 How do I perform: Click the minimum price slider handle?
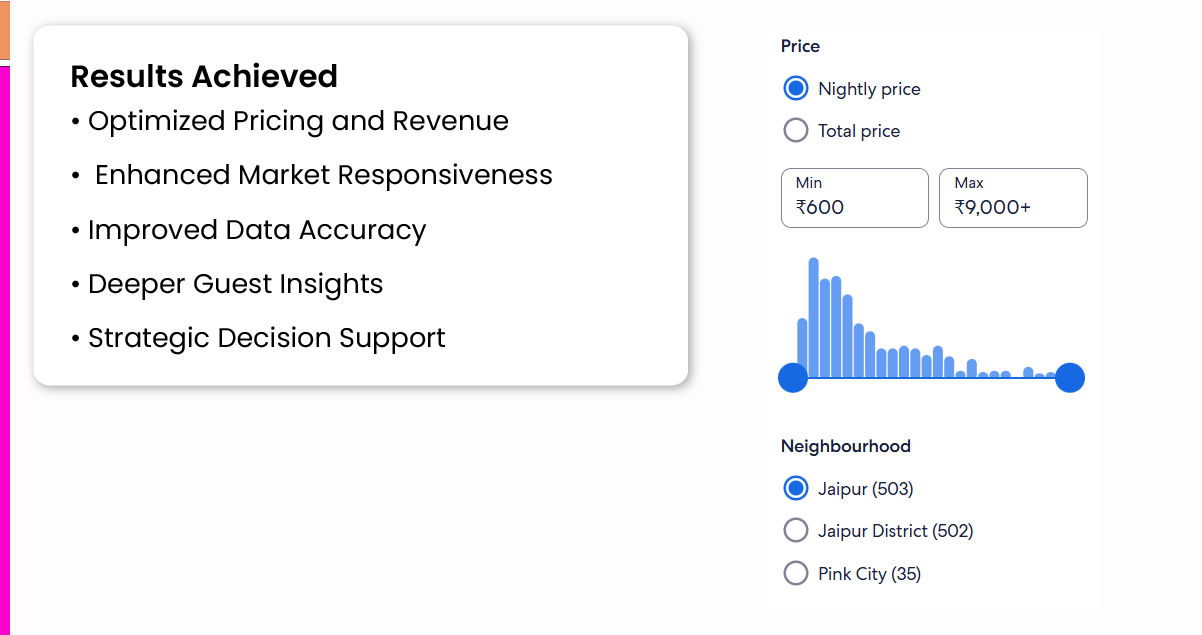pyautogui.click(x=793, y=378)
